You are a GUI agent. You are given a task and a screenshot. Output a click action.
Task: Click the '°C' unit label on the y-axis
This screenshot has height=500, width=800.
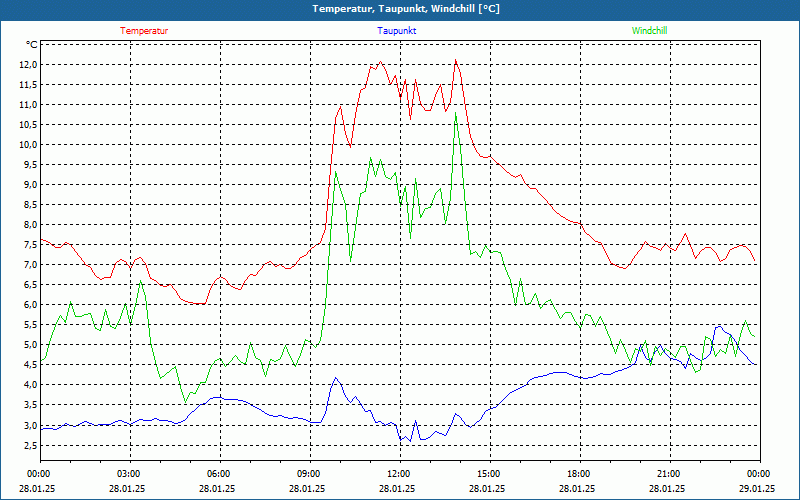click(31, 45)
